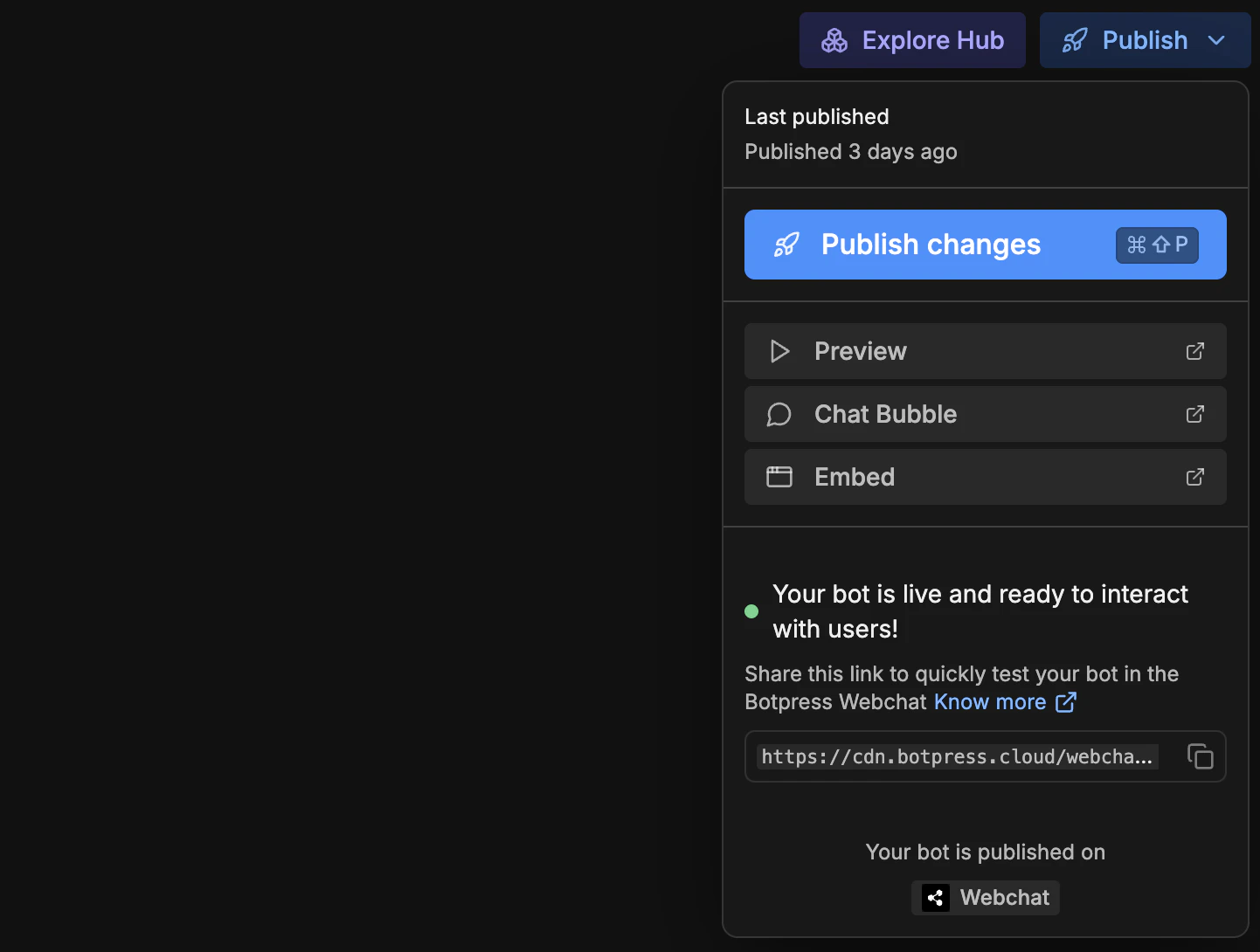Click the external link icon after Know more
Image resolution: width=1260 pixels, height=952 pixels.
tap(1066, 702)
